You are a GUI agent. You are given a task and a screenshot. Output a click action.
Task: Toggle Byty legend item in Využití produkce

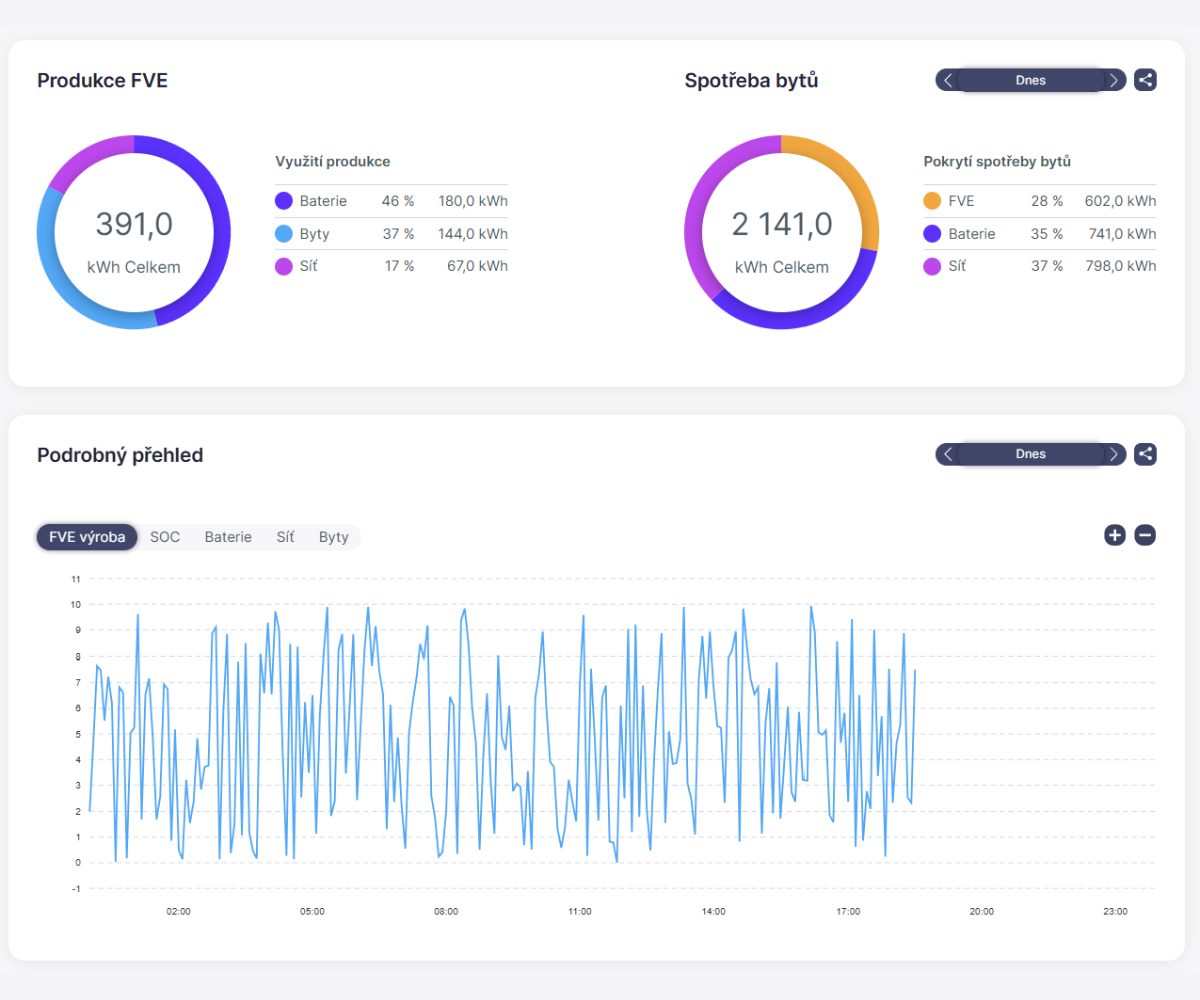click(314, 234)
